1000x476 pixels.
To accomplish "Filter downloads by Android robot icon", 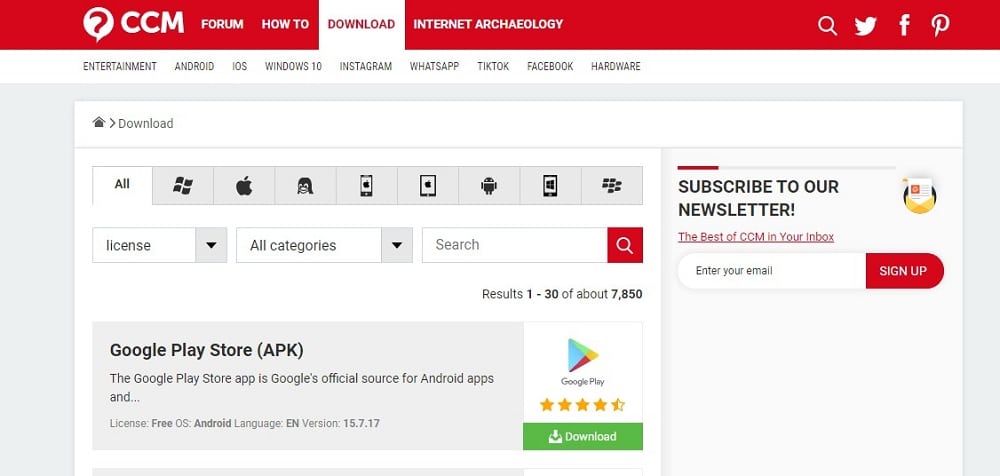I will tap(489, 186).
